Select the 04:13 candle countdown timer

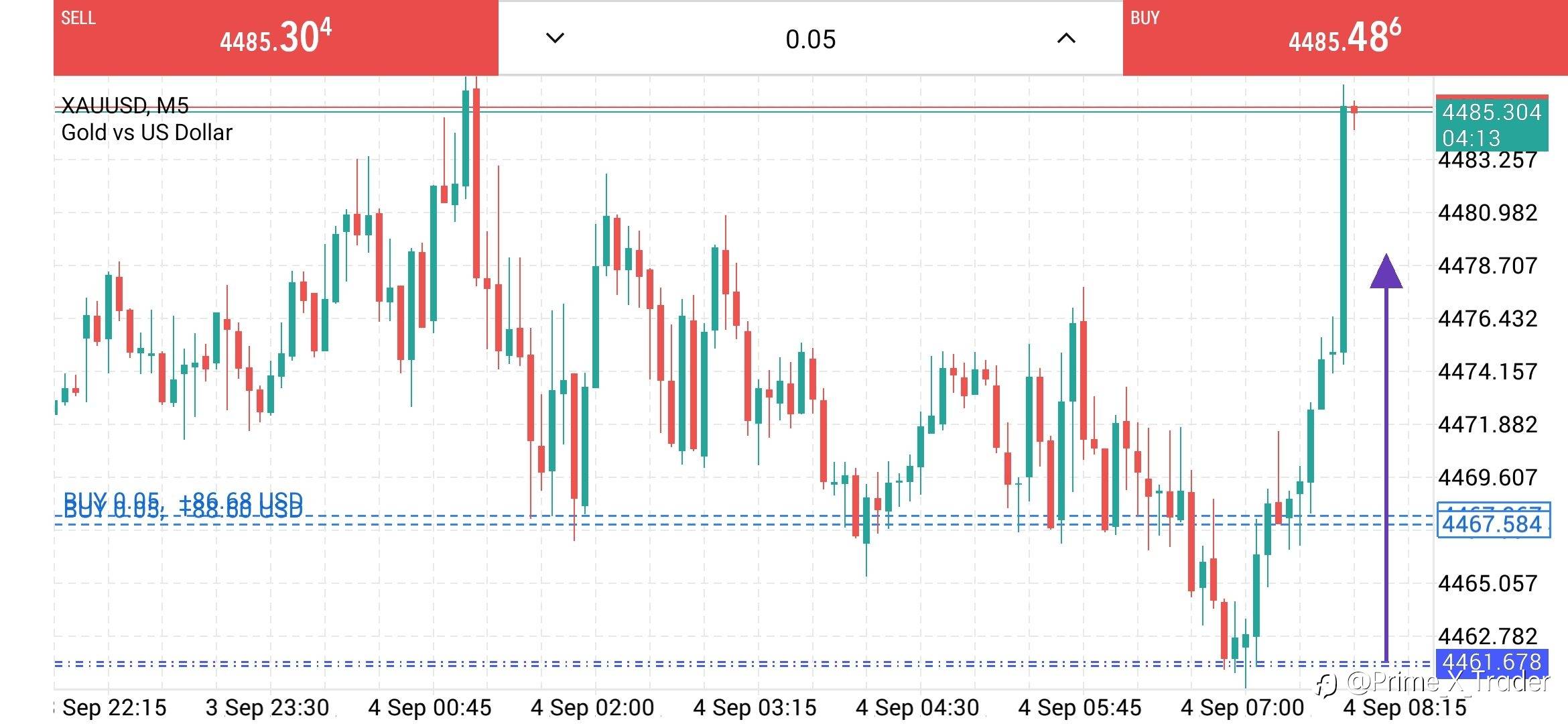1472,139
